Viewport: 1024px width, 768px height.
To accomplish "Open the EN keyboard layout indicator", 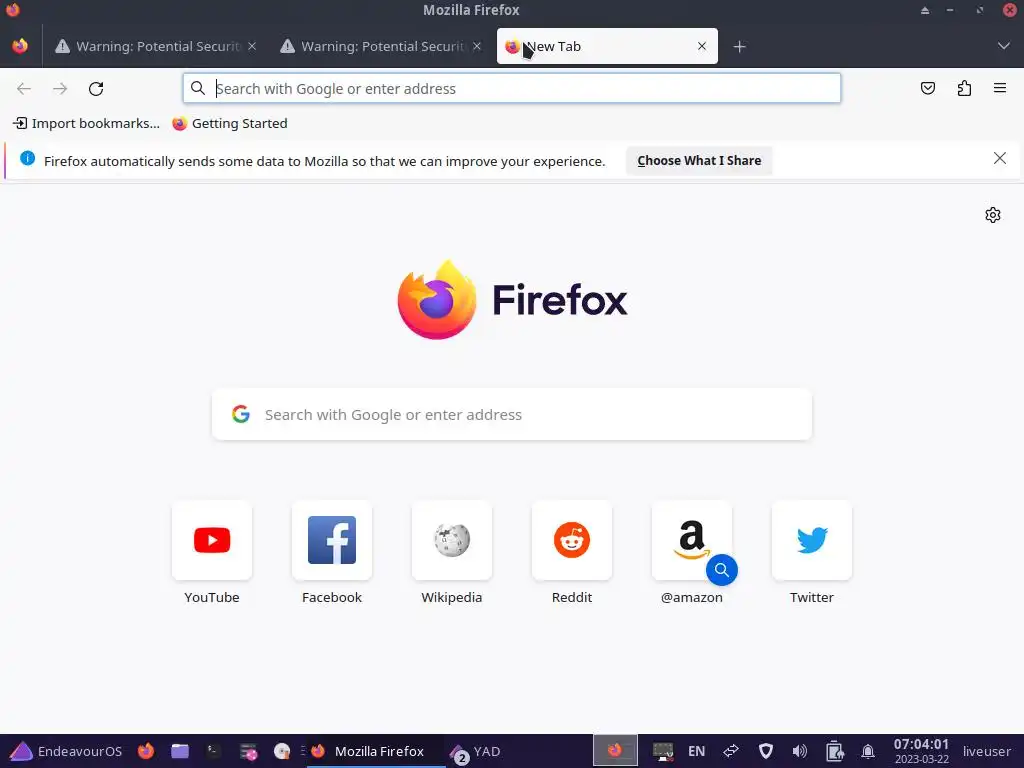I will 696,752.
